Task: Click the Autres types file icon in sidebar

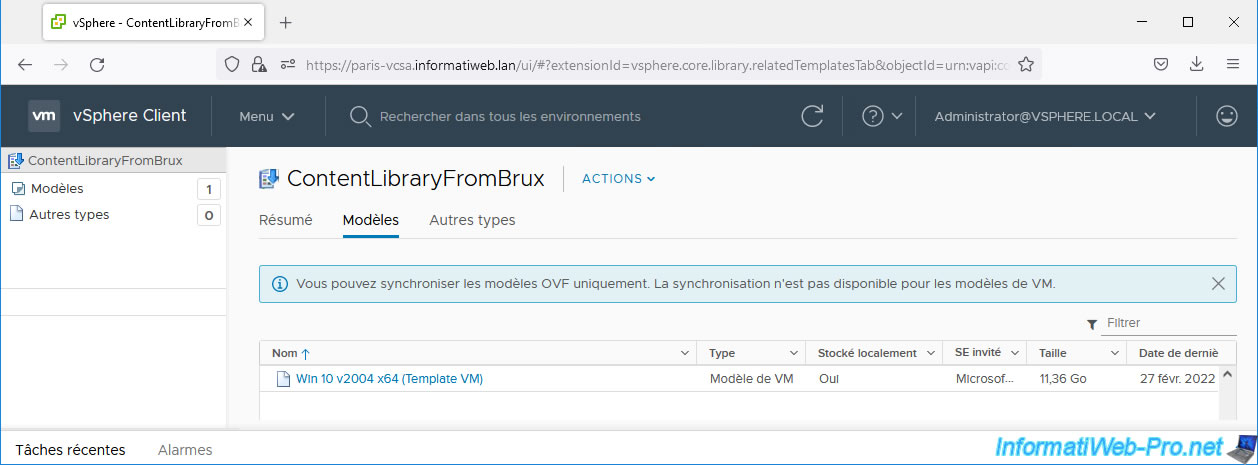Action: coord(16,214)
